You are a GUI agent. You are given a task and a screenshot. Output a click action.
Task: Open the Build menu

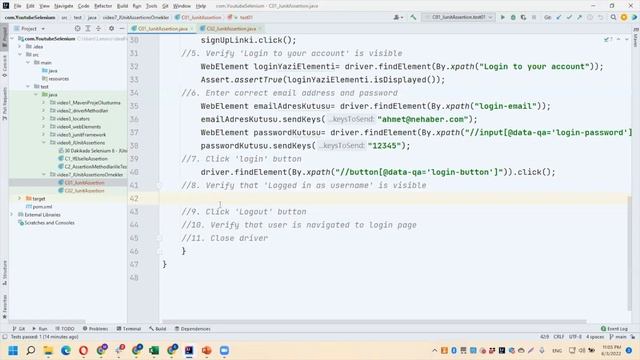pyautogui.click(x=122, y=6)
